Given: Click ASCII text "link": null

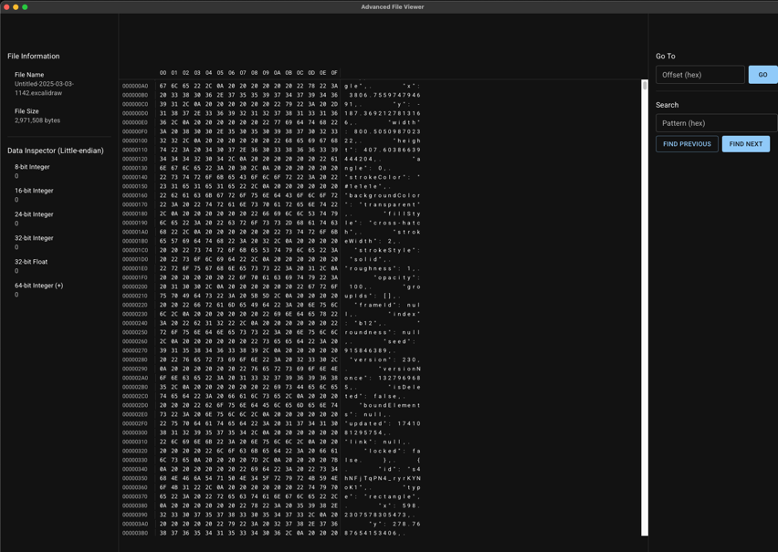Looking at the screenshot, I should (x=375, y=442).
